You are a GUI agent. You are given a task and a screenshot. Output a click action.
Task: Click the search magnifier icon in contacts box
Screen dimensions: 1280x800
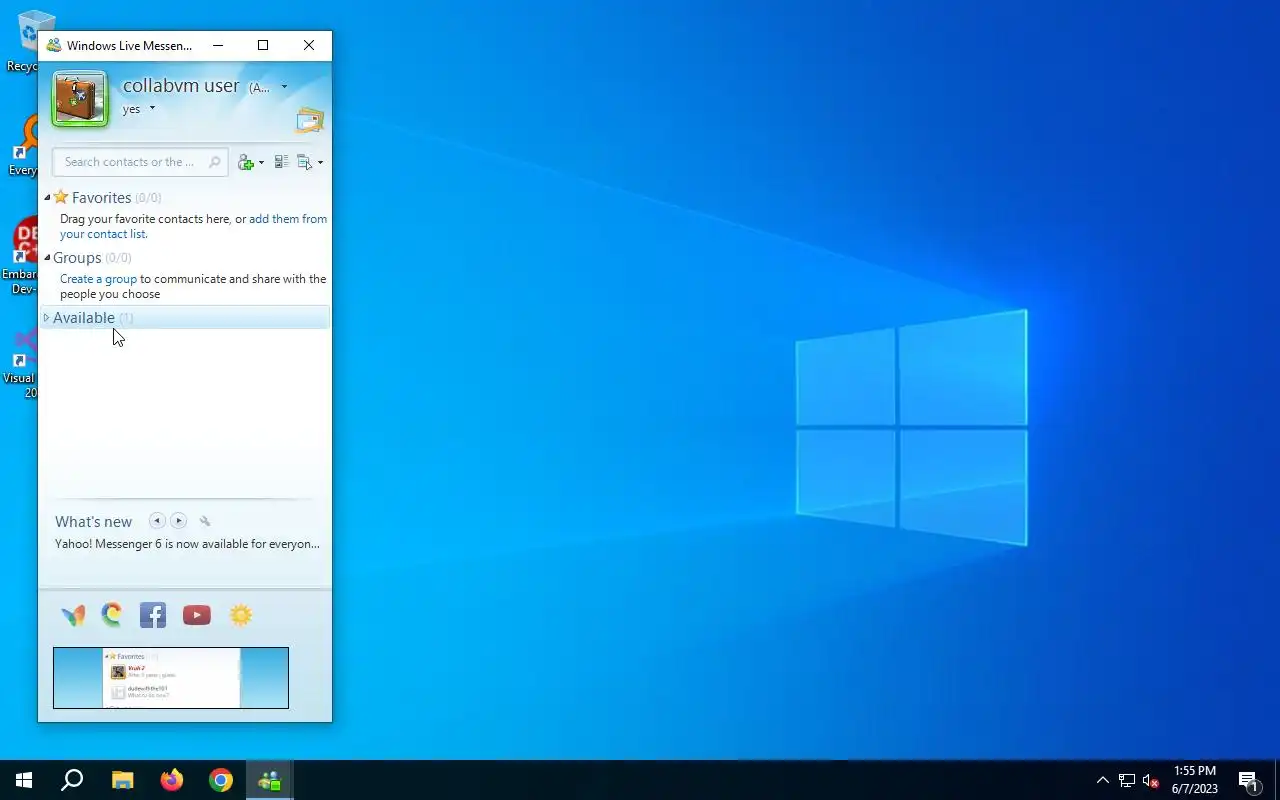214,162
